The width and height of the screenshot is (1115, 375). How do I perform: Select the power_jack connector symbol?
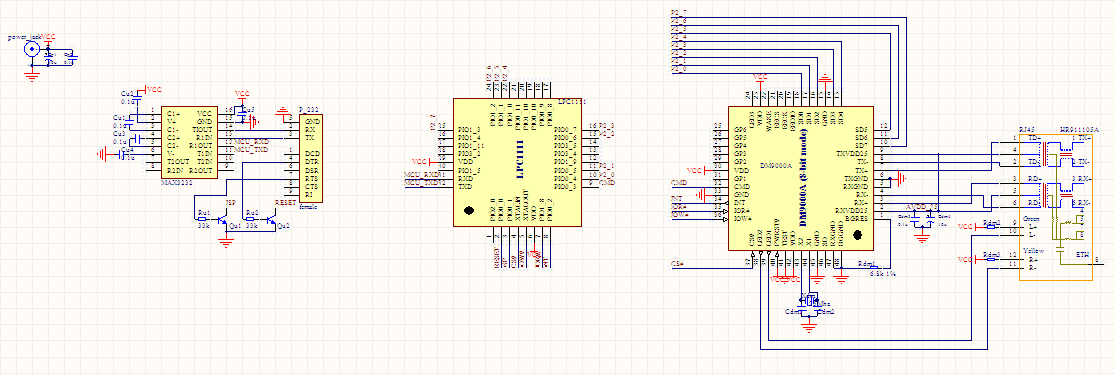tap(31, 49)
